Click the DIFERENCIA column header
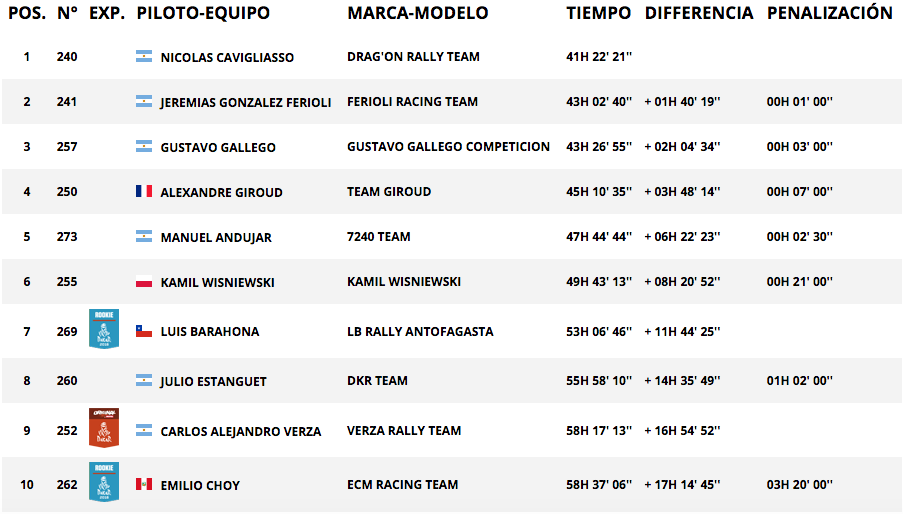Image resolution: width=903 pixels, height=514 pixels. [699, 13]
